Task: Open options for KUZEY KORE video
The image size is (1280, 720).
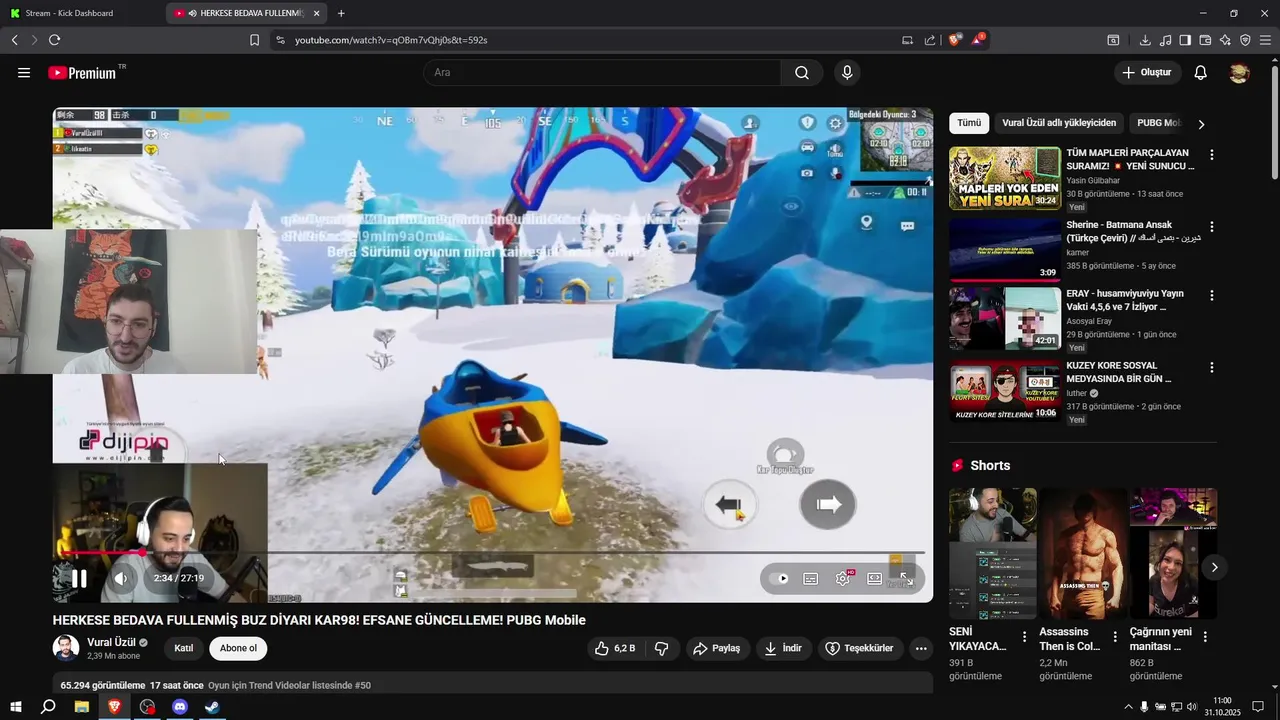Action: point(1212,368)
